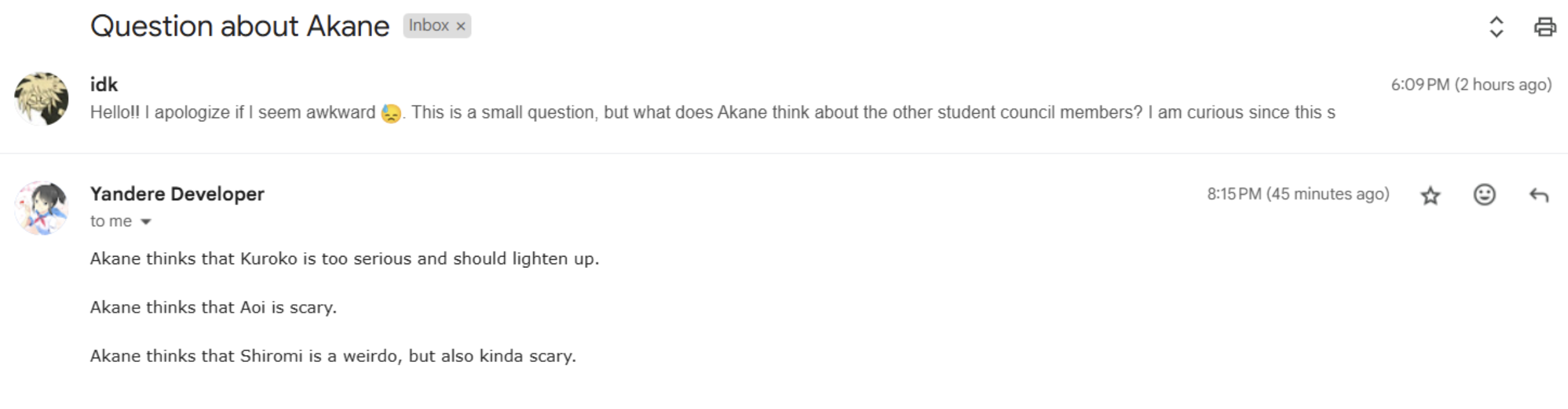1568x409 pixels.
Task: Click the Print all printer icon
Action: coord(1544,27)
